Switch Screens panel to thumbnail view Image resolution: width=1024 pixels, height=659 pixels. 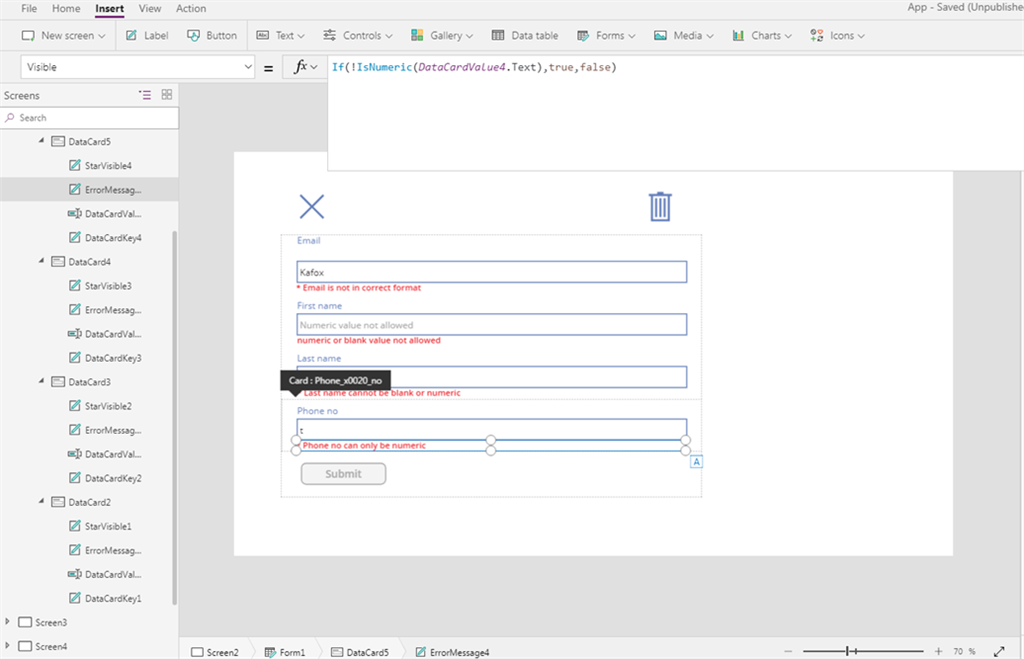(x=167, y=95)
